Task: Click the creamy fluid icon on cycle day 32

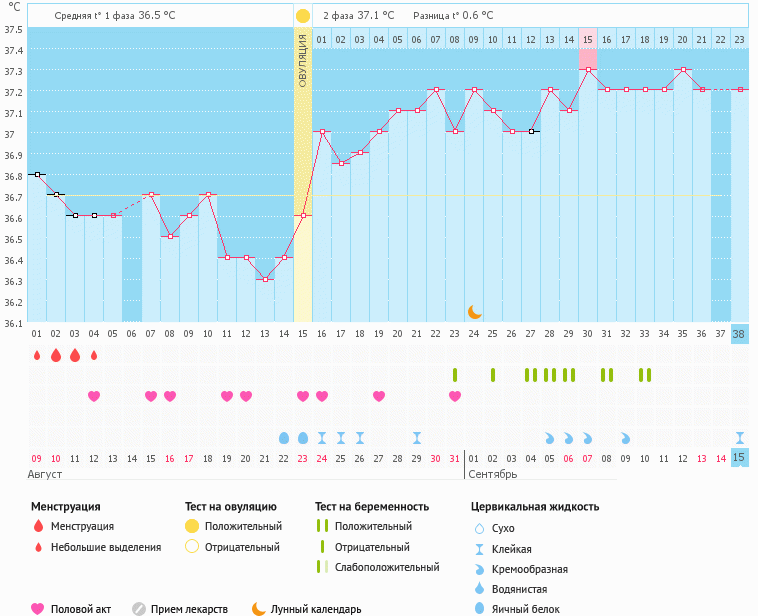Action: point(625,438)
